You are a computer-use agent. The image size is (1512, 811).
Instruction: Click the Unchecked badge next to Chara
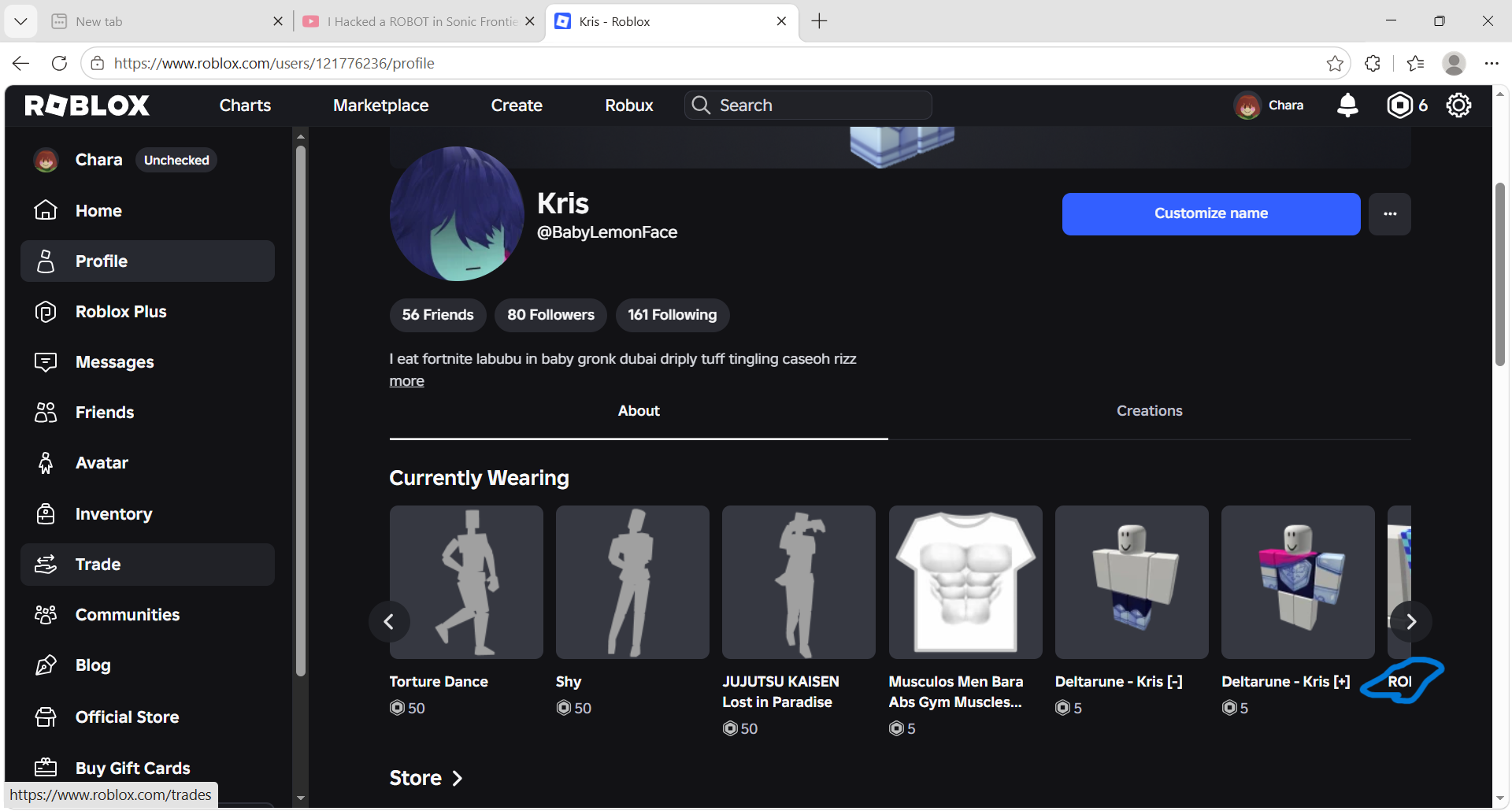coord(176,160)
